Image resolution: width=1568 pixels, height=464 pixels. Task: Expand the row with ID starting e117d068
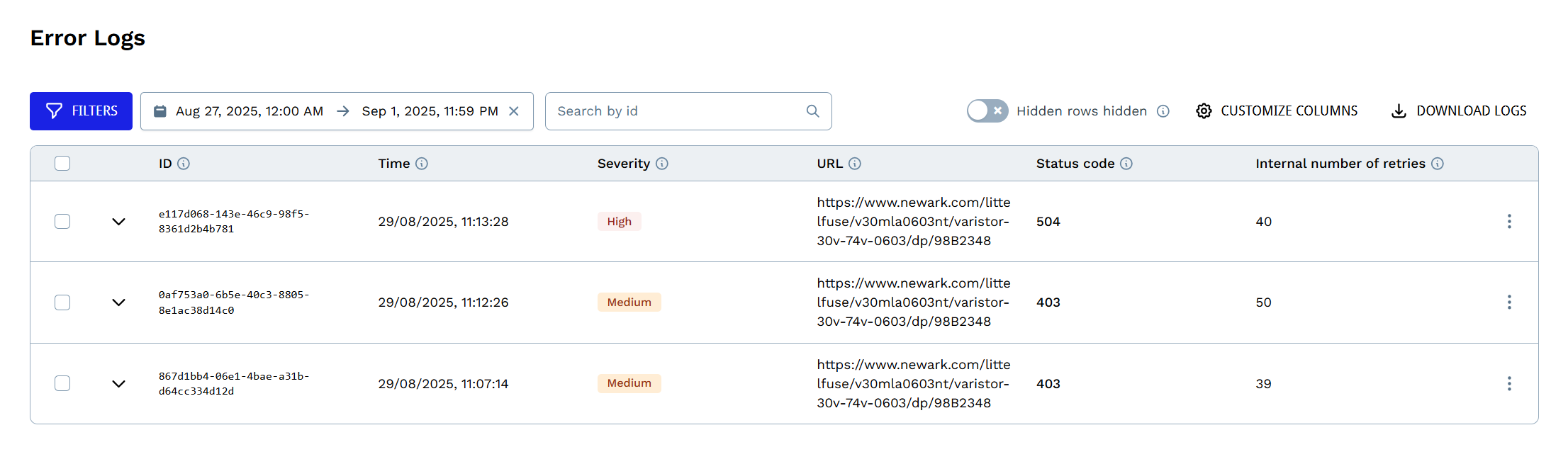(x=118, y=222)
